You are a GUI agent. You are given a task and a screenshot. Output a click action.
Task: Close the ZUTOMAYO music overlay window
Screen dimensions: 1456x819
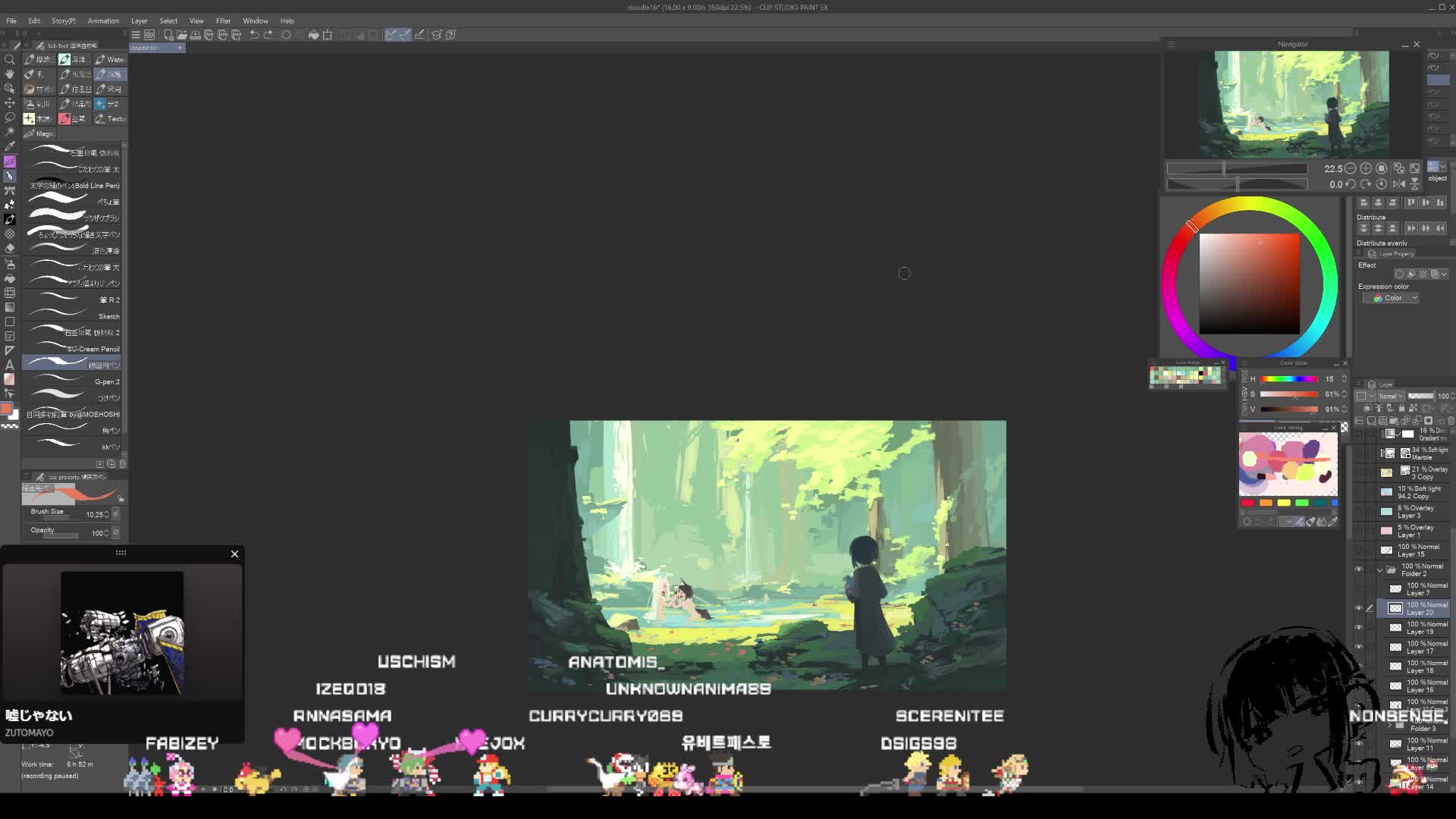click(x=234, y=554)
